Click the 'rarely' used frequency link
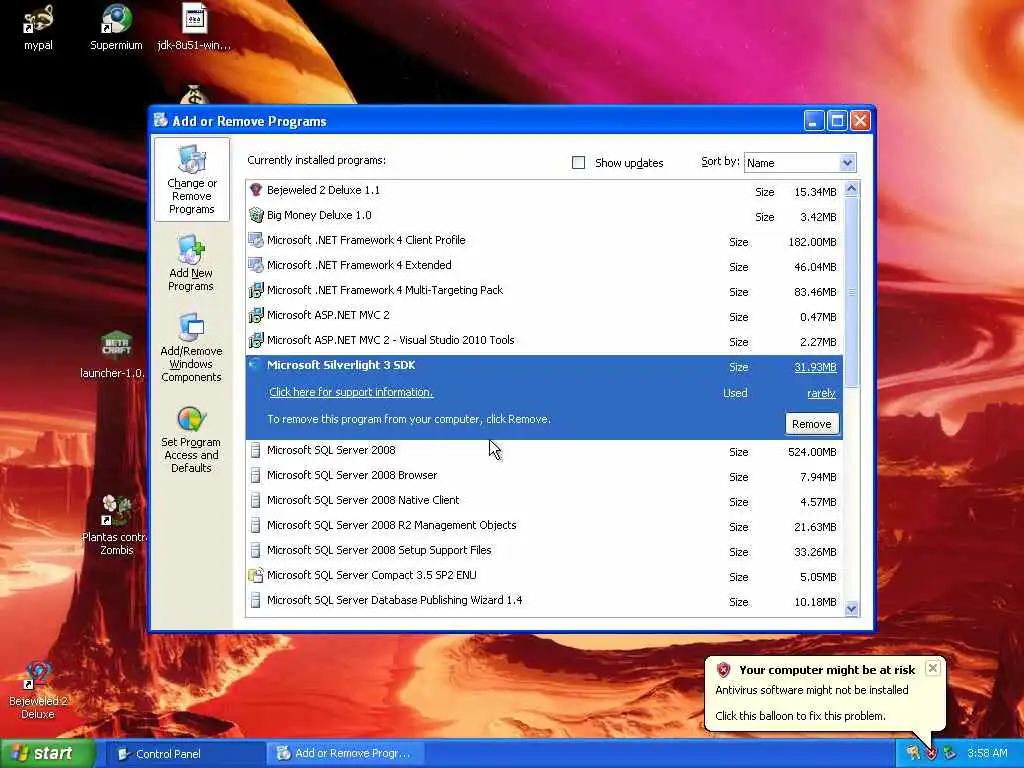This screenshot has width=1024, height=768. [x=822, y=393]
